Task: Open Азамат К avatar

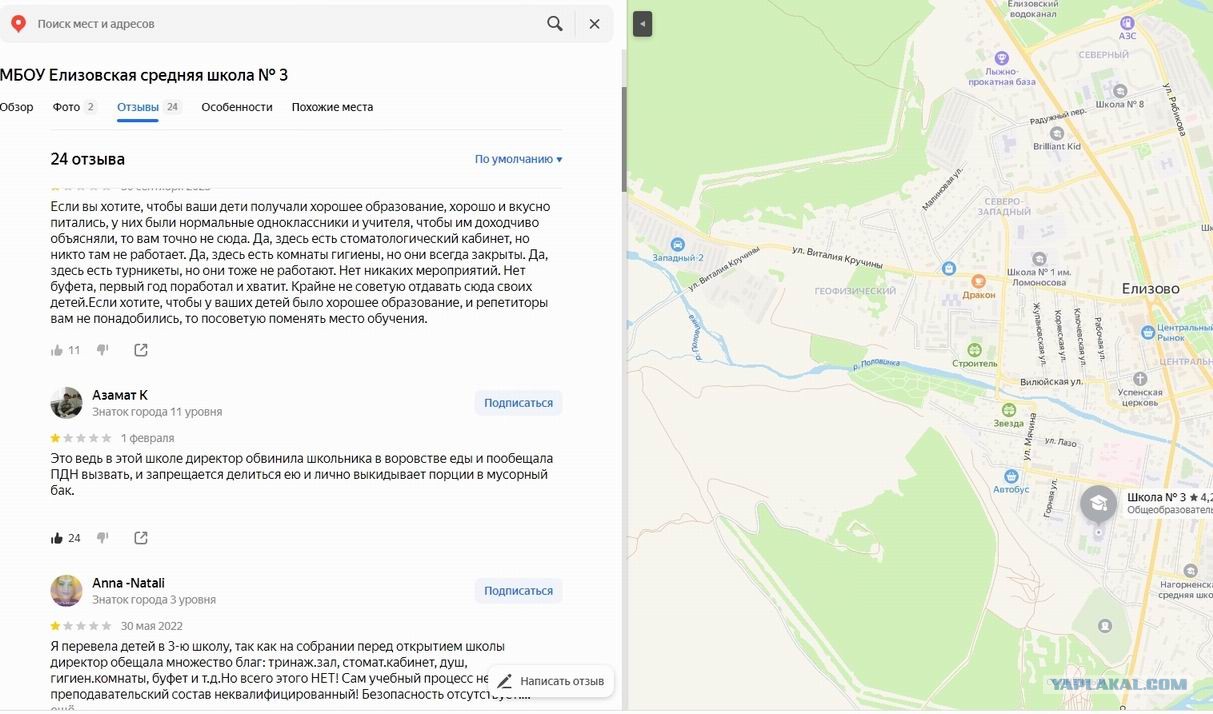Action: (66, 402)
